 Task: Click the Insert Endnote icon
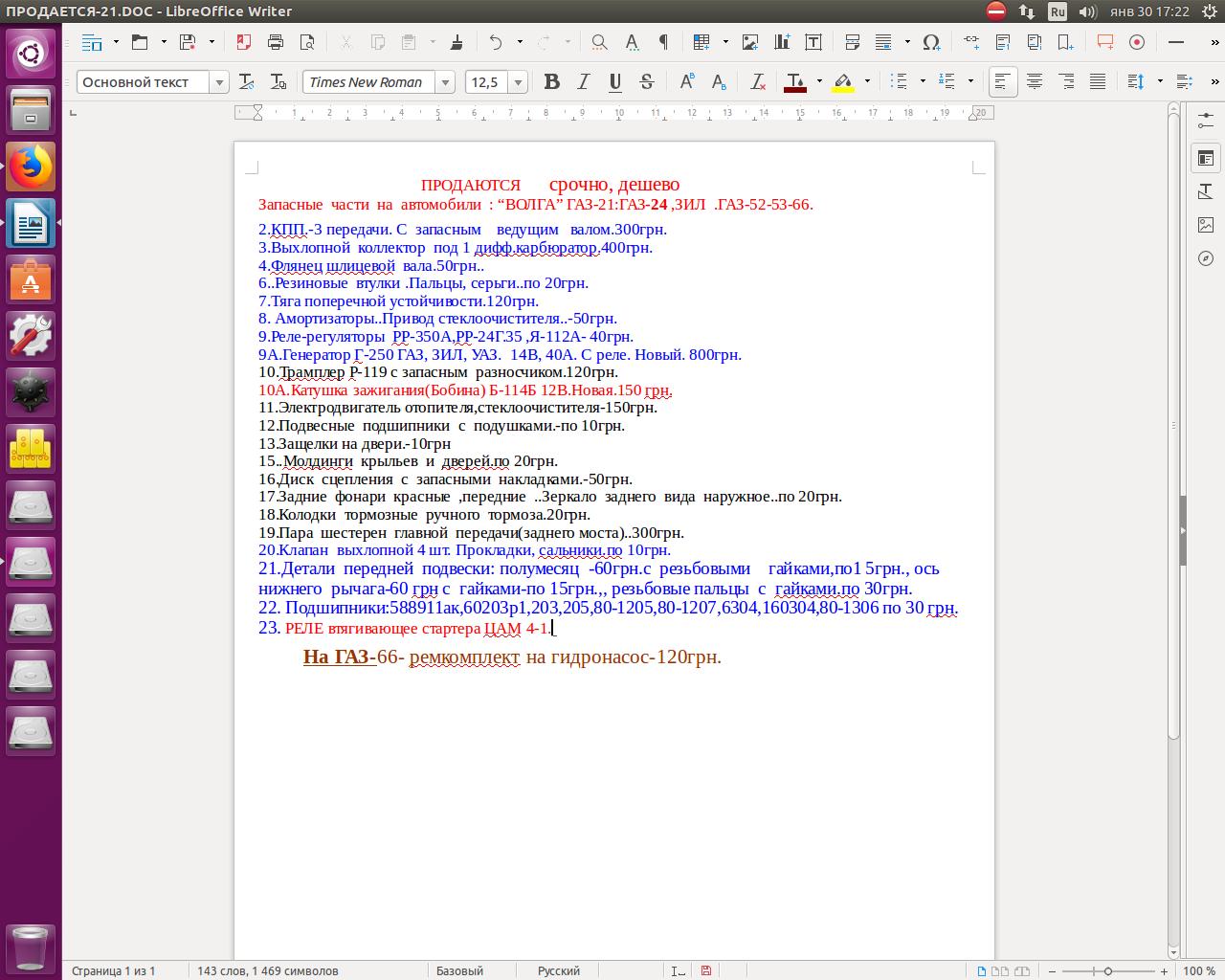coord(1035,42)
